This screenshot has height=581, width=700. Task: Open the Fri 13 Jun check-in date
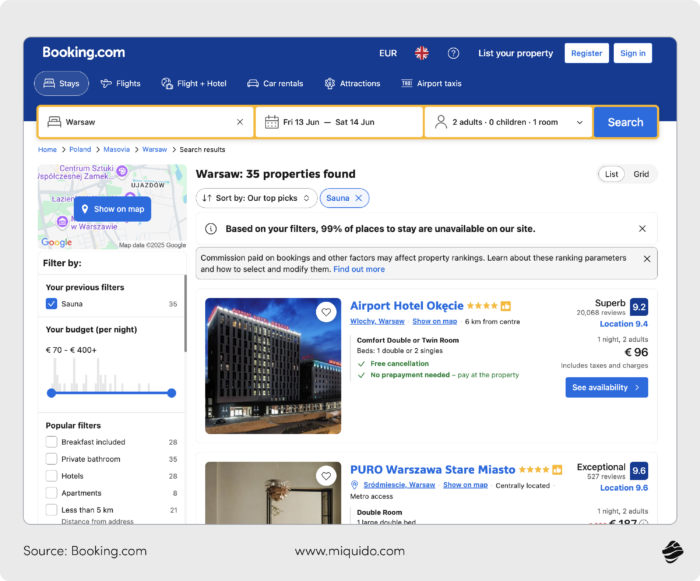point(301,122)
